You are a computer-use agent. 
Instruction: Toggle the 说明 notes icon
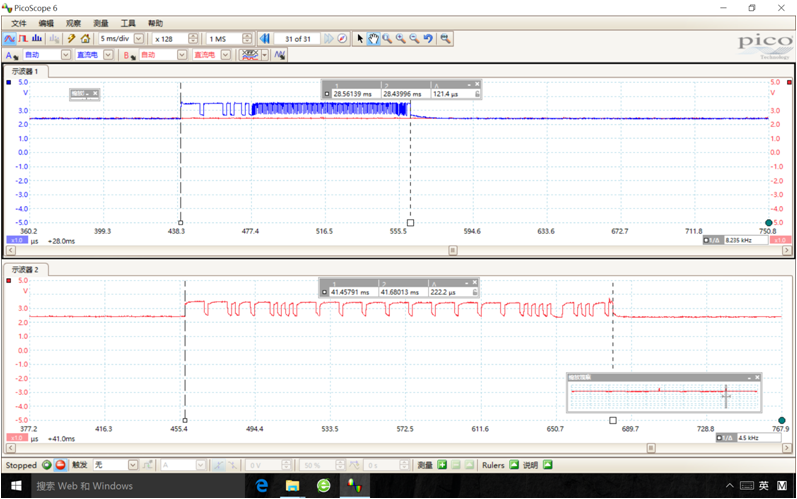tap(547, 465)
